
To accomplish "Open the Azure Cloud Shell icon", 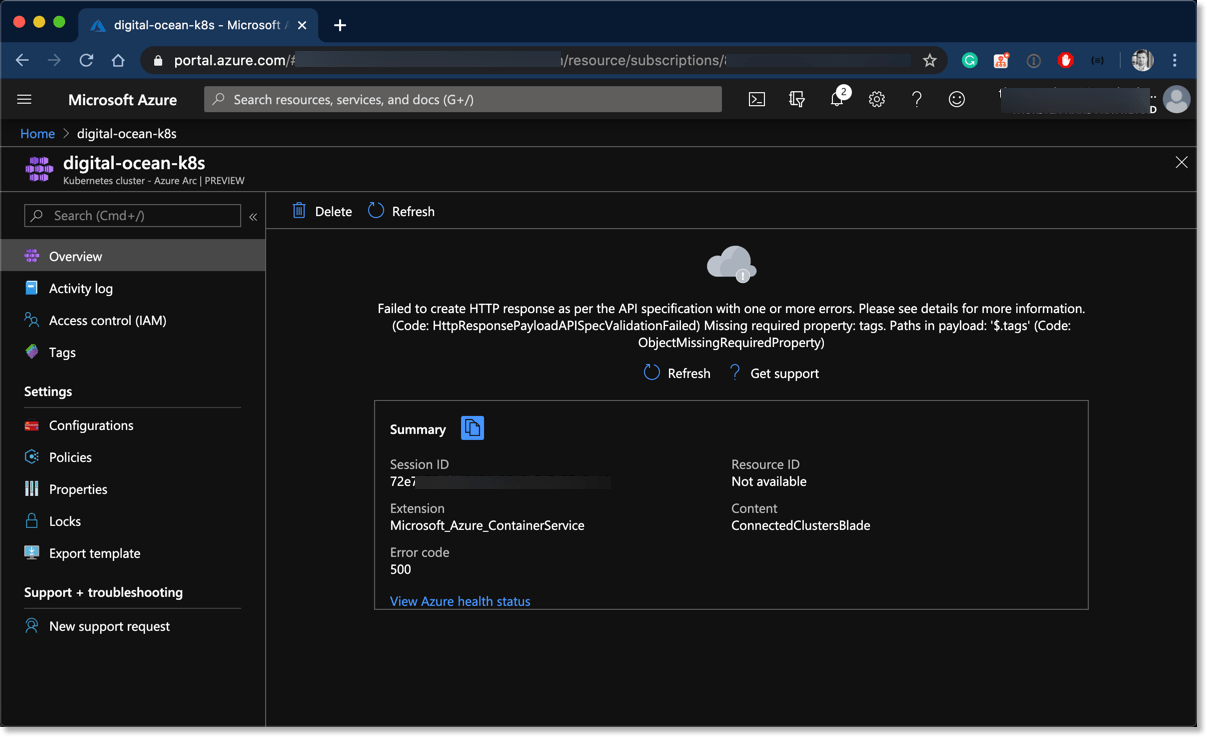I will tap(757, 100).
